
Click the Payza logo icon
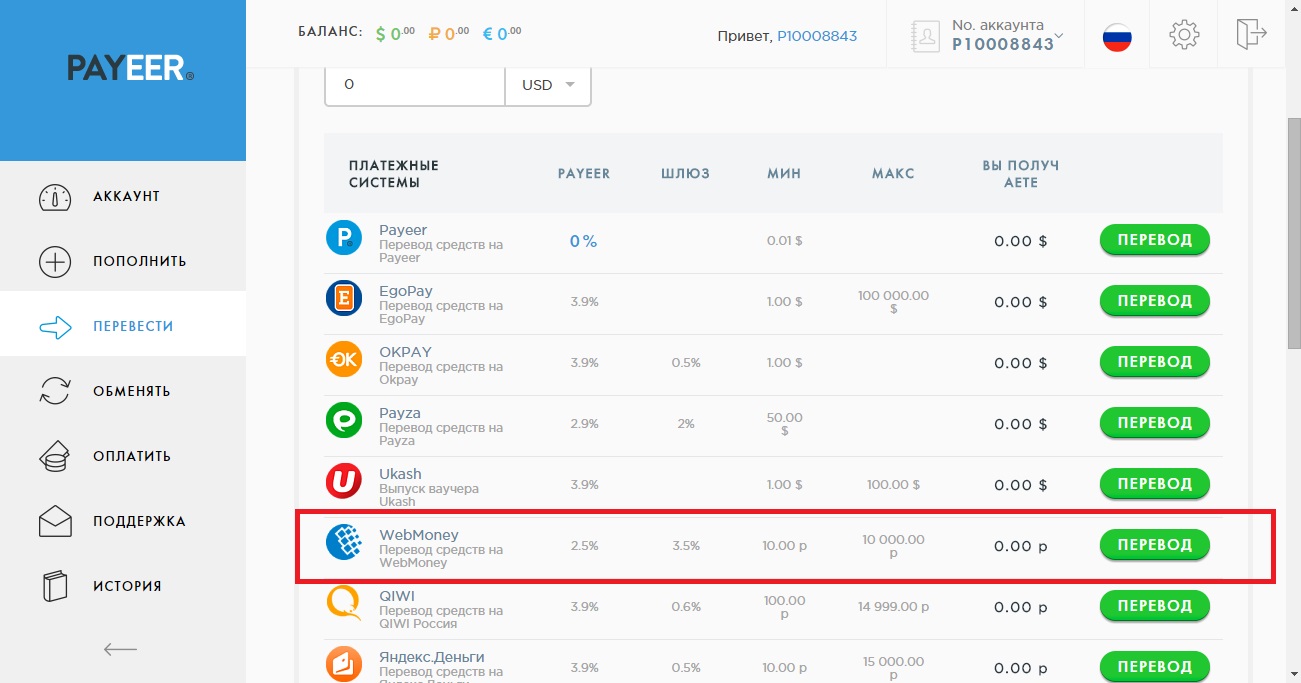pyautogui.click(x=344, y=420)
